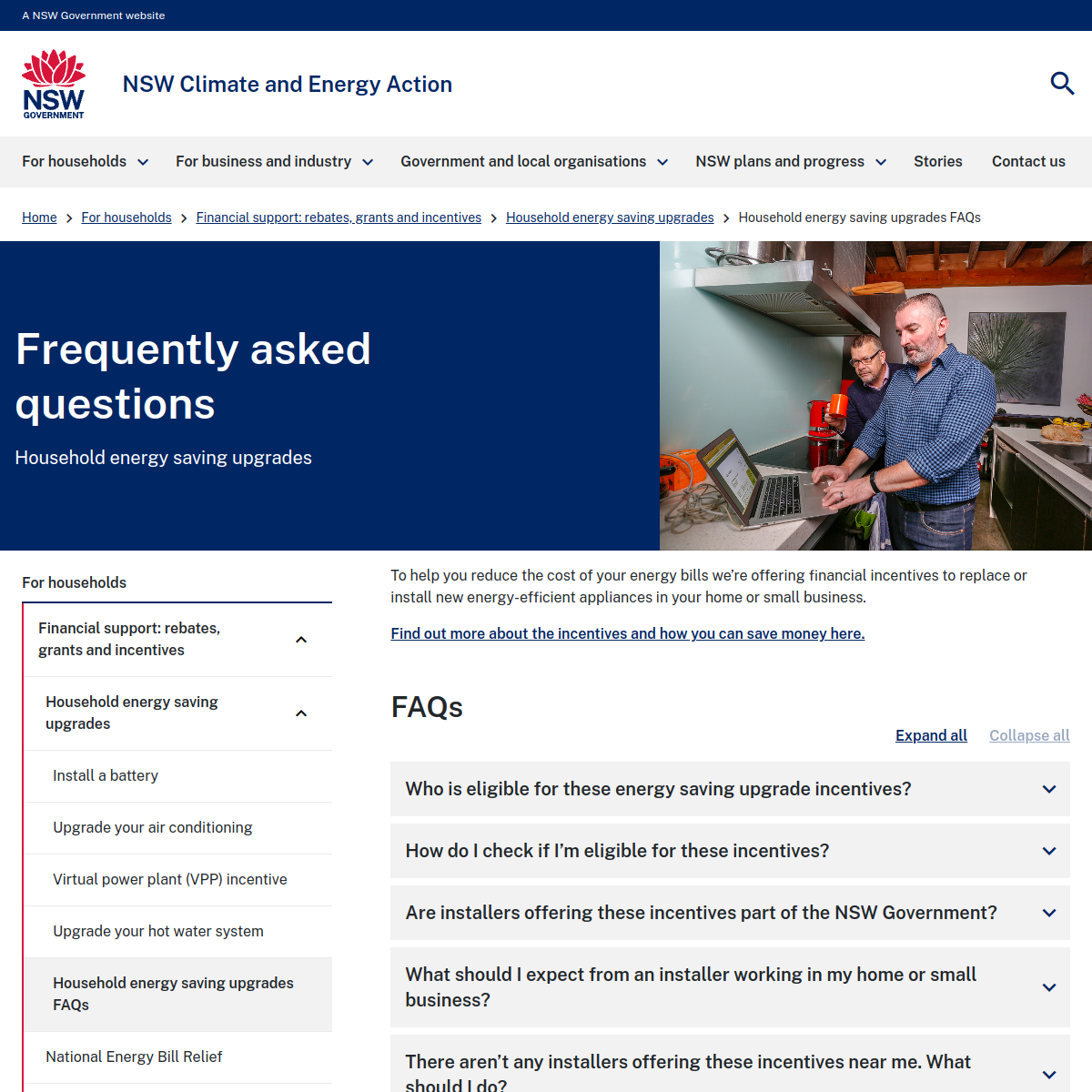
Task: Click the chevron beside 'NSW plans and progress'
Action: click(880, 161)
